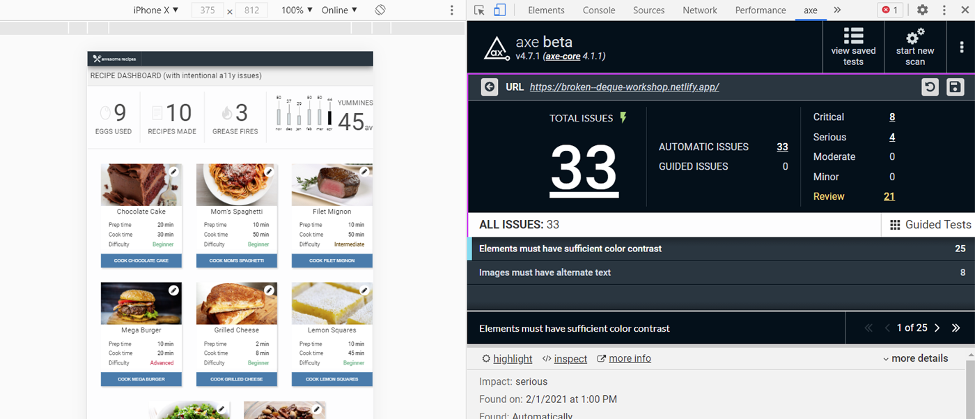Click COOK LEMON SQUARES button

click(332, 379)
